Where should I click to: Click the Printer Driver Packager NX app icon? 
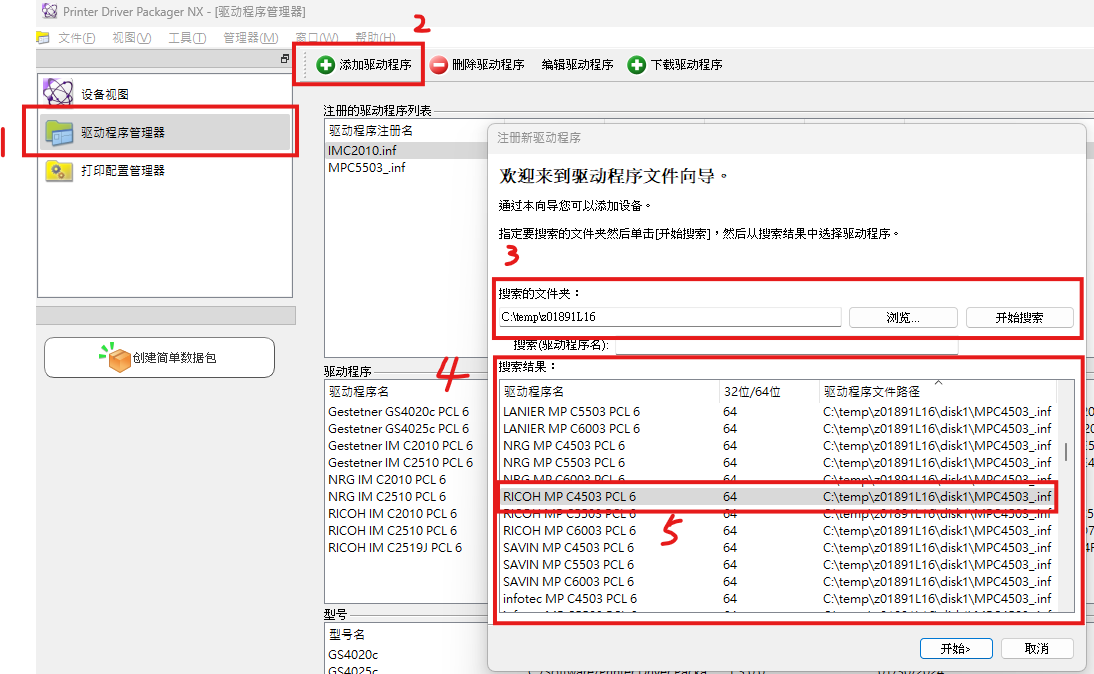pyautogui.click(x=50, y=10)
